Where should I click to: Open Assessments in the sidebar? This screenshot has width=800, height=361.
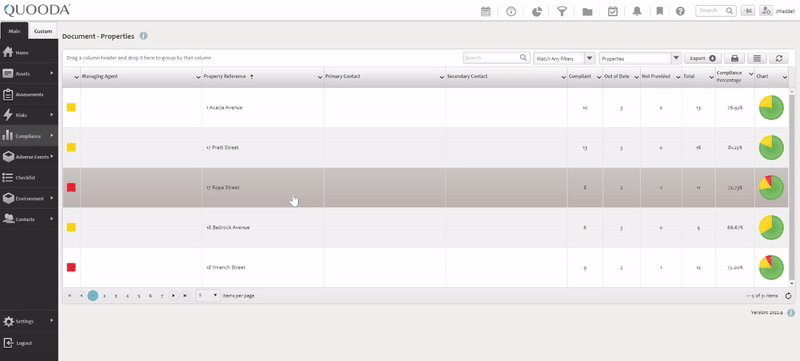[x=29, y=94]
